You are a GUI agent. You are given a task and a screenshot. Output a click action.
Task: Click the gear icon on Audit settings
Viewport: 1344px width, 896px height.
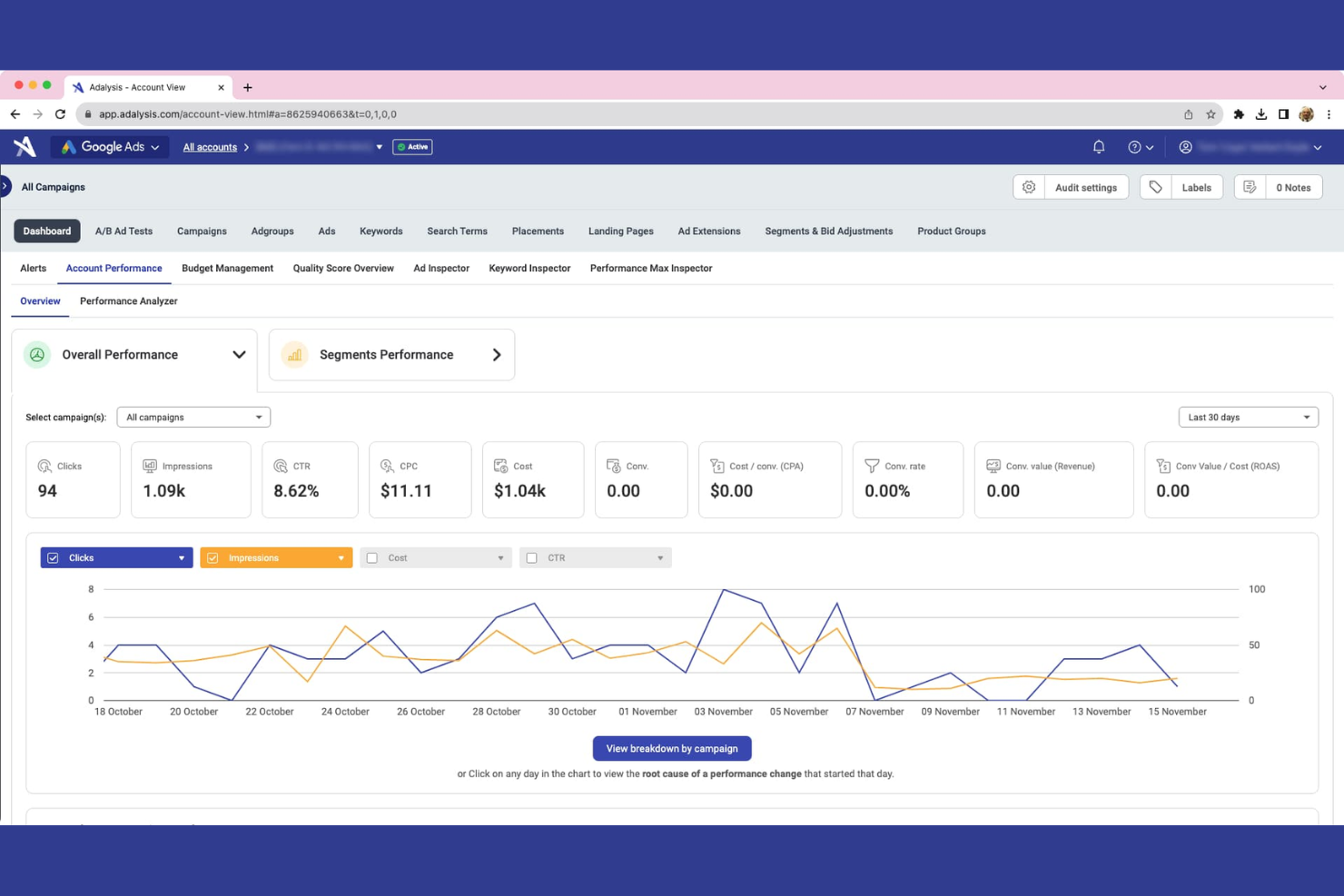pos(1029,186)
